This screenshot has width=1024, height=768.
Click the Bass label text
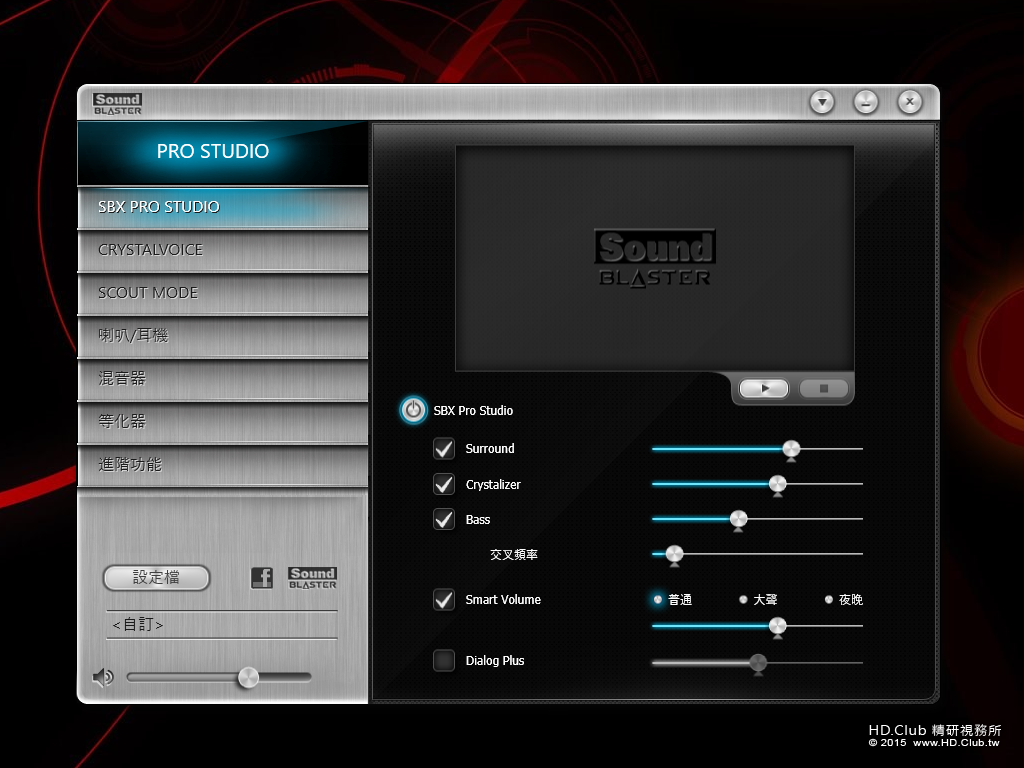(x=477, y=520)
